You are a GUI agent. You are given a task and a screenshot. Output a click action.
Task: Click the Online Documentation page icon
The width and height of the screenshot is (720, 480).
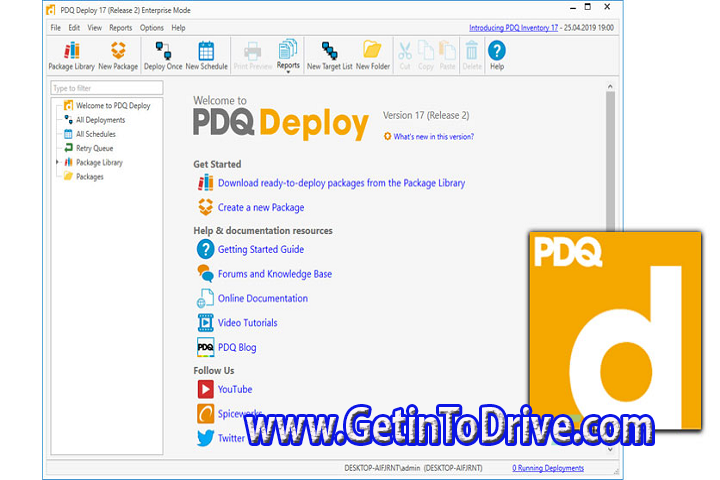tap(205, 298)
